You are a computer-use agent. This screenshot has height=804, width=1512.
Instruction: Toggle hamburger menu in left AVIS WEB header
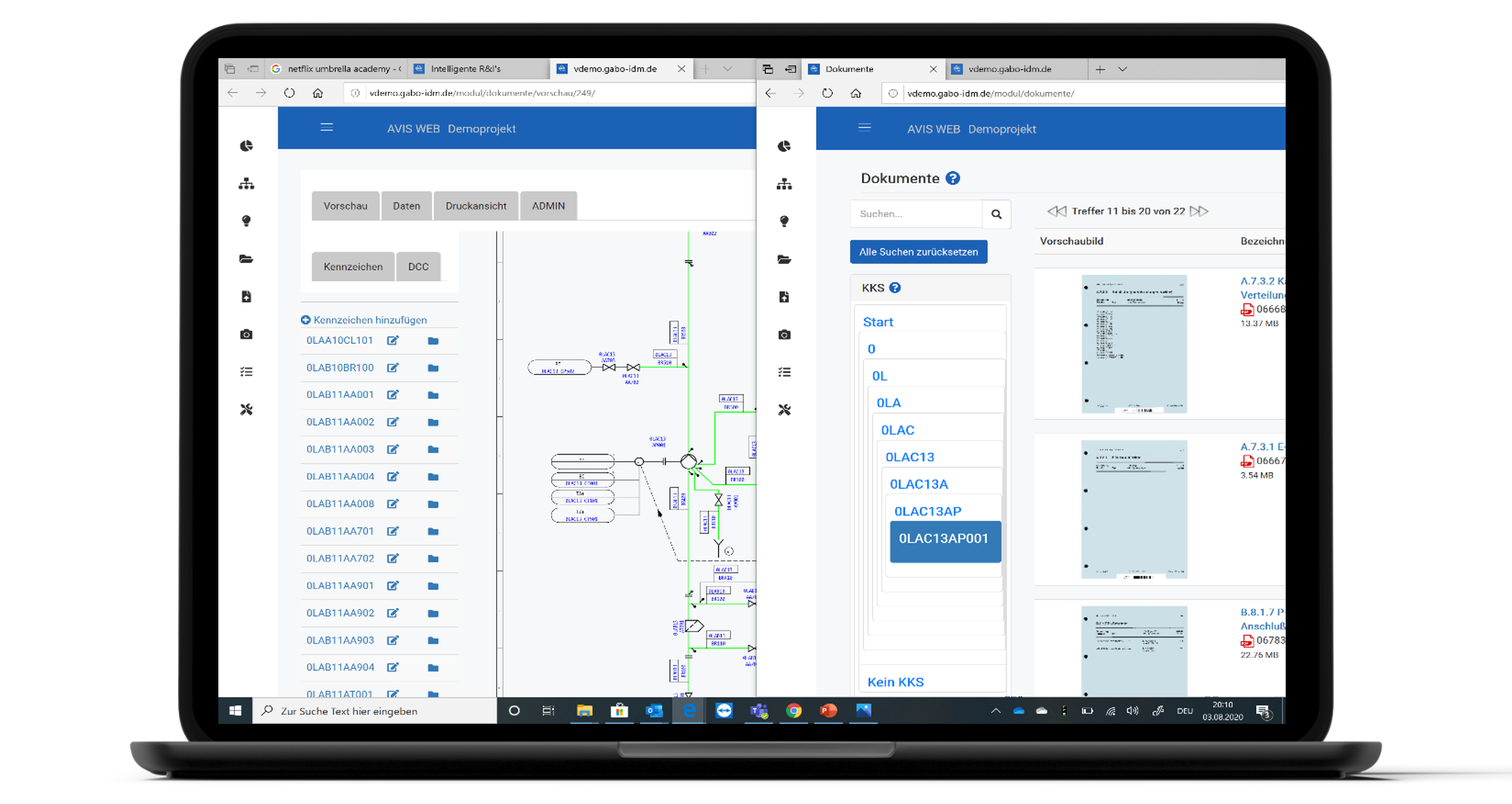point(327,127)
